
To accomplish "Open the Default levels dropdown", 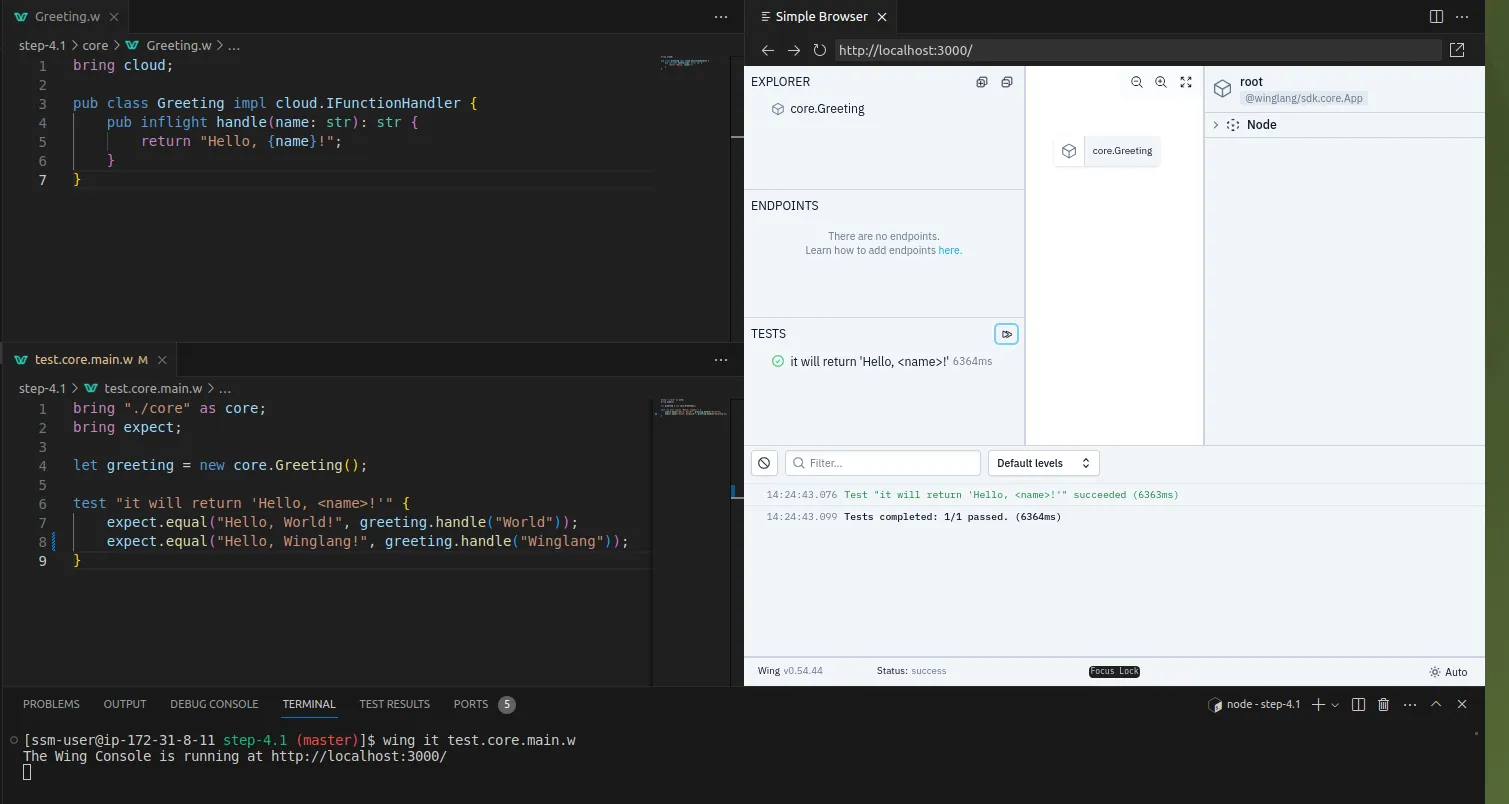I will pos(1043,463).
